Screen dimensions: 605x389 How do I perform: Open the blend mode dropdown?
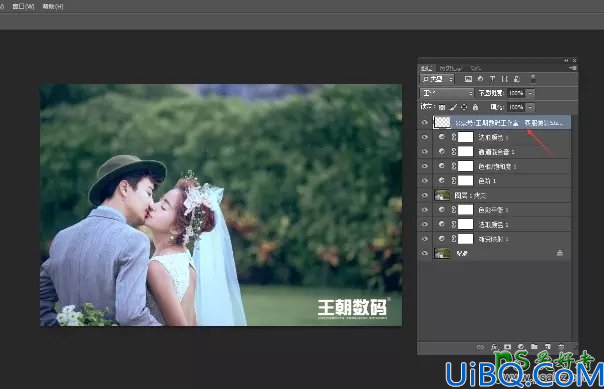click(x=446, y=93)
